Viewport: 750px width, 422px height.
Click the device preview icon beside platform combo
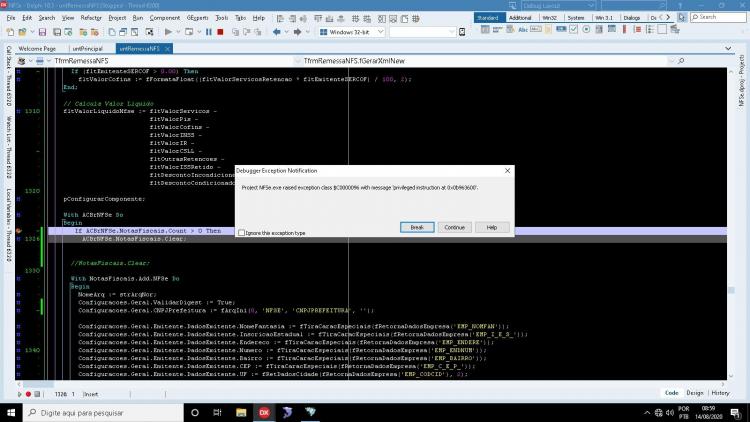point(462,32)
